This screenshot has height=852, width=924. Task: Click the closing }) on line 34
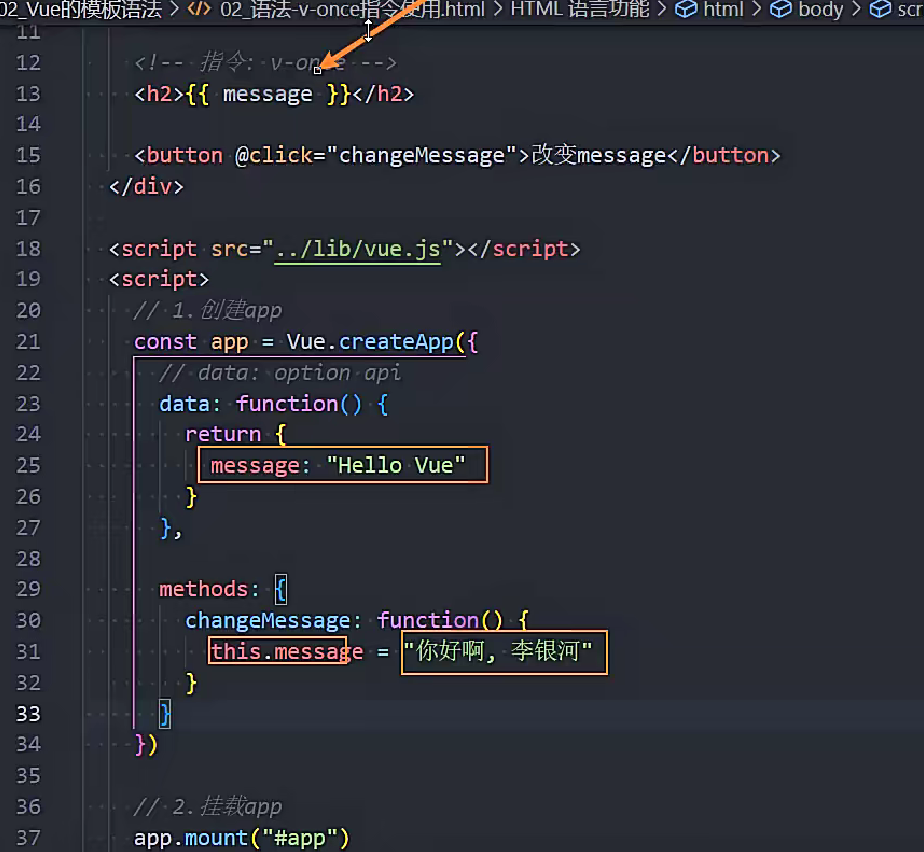click(x=146, y=745)
